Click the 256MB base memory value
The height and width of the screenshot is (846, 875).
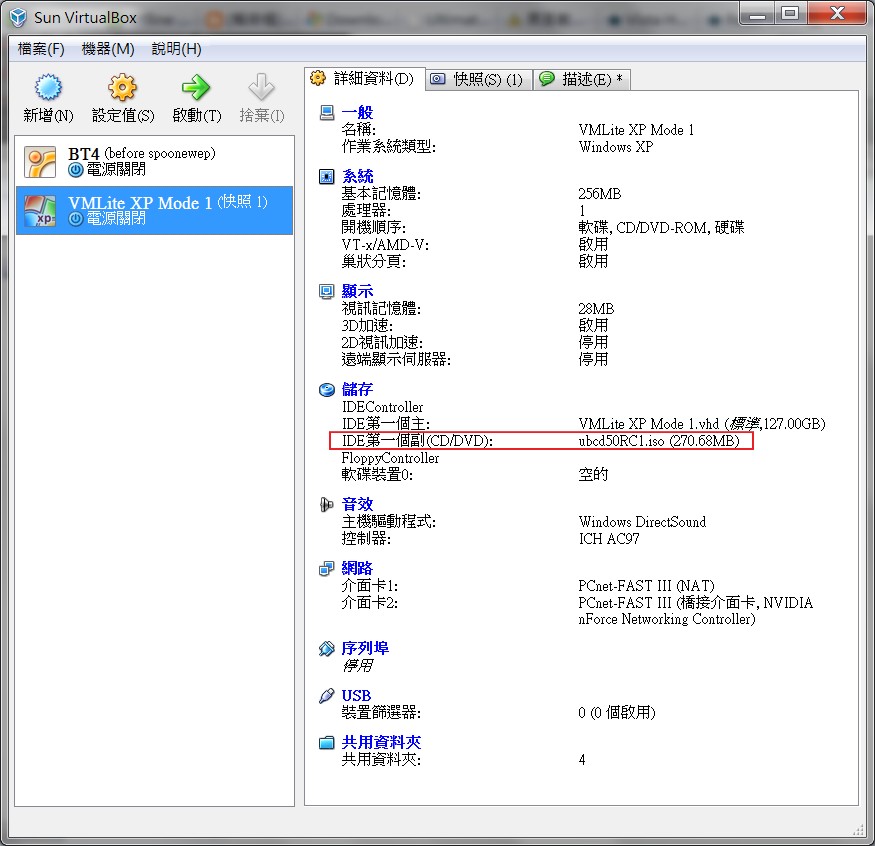tap(599, 194)
